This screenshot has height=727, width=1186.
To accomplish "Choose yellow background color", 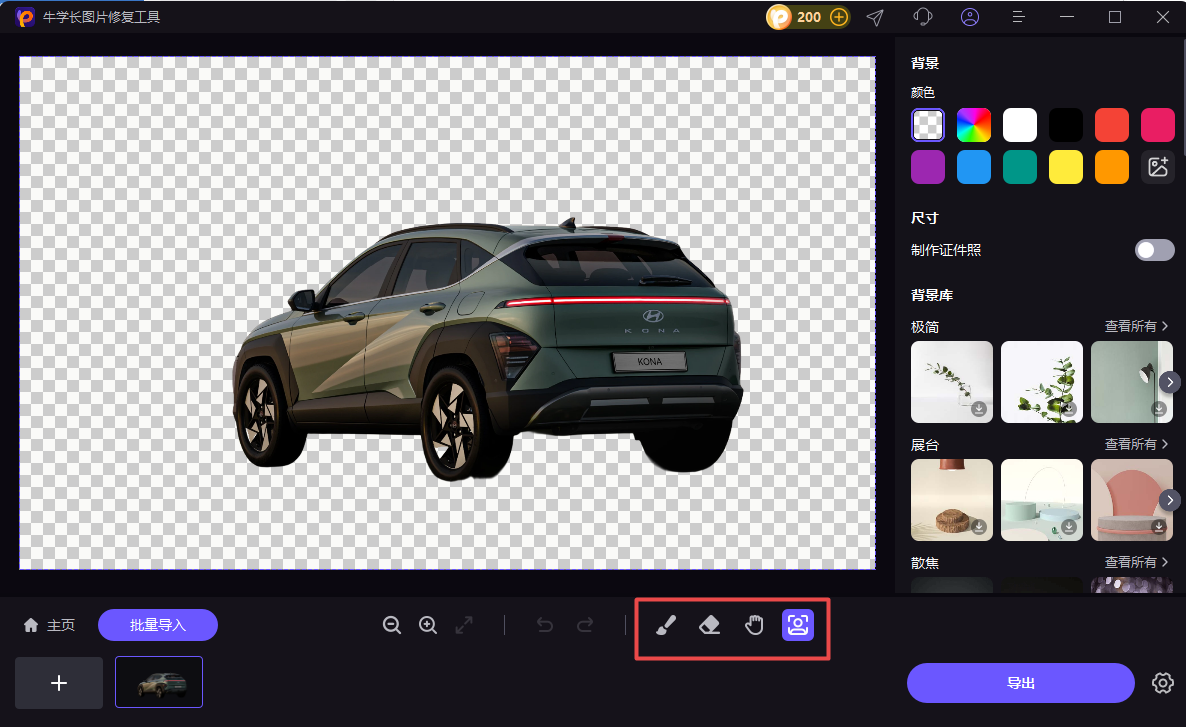I will [1066, 167].
